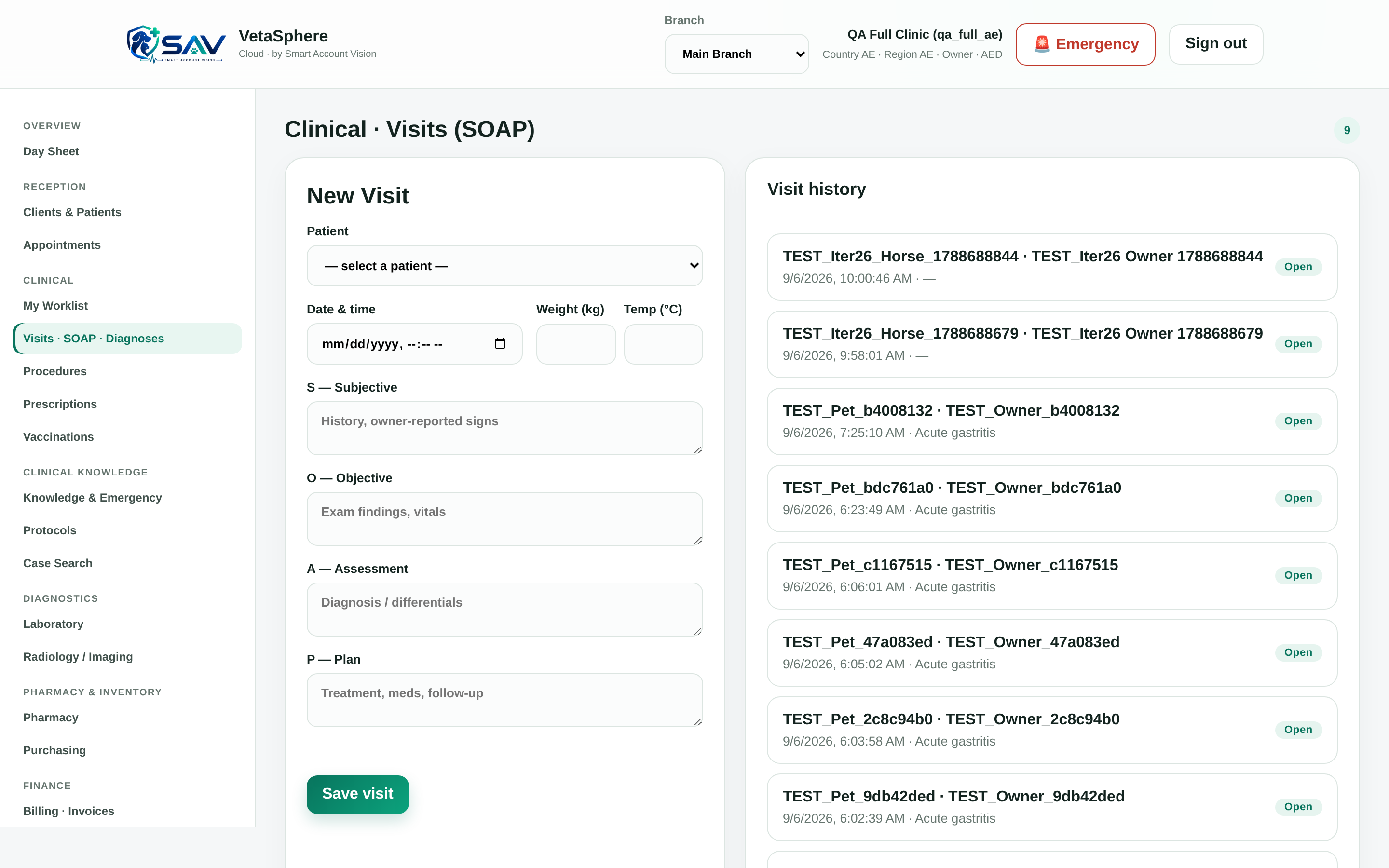Click the Save visit button

coord(357,794)
